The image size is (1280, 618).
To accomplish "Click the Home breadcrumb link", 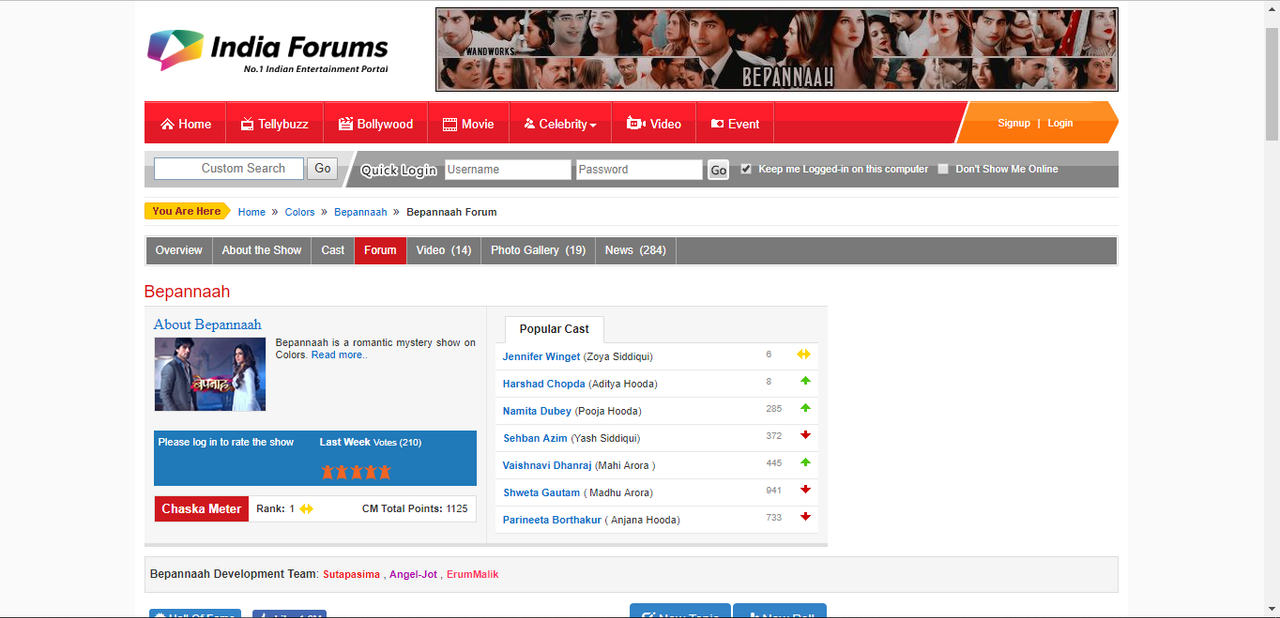I will click(252, 212).
